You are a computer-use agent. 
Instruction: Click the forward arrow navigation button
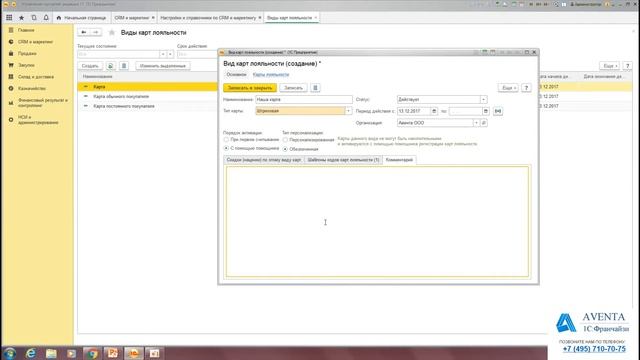96,32
